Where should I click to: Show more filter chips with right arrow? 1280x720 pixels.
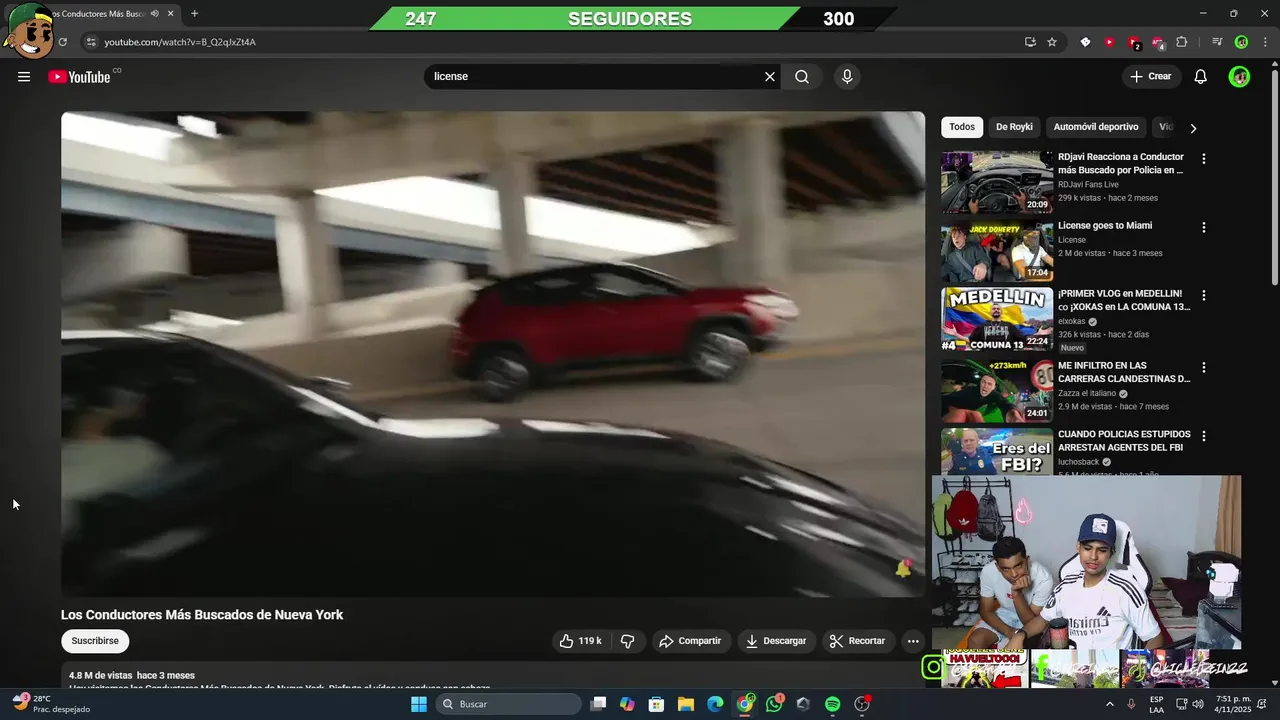1193,128
